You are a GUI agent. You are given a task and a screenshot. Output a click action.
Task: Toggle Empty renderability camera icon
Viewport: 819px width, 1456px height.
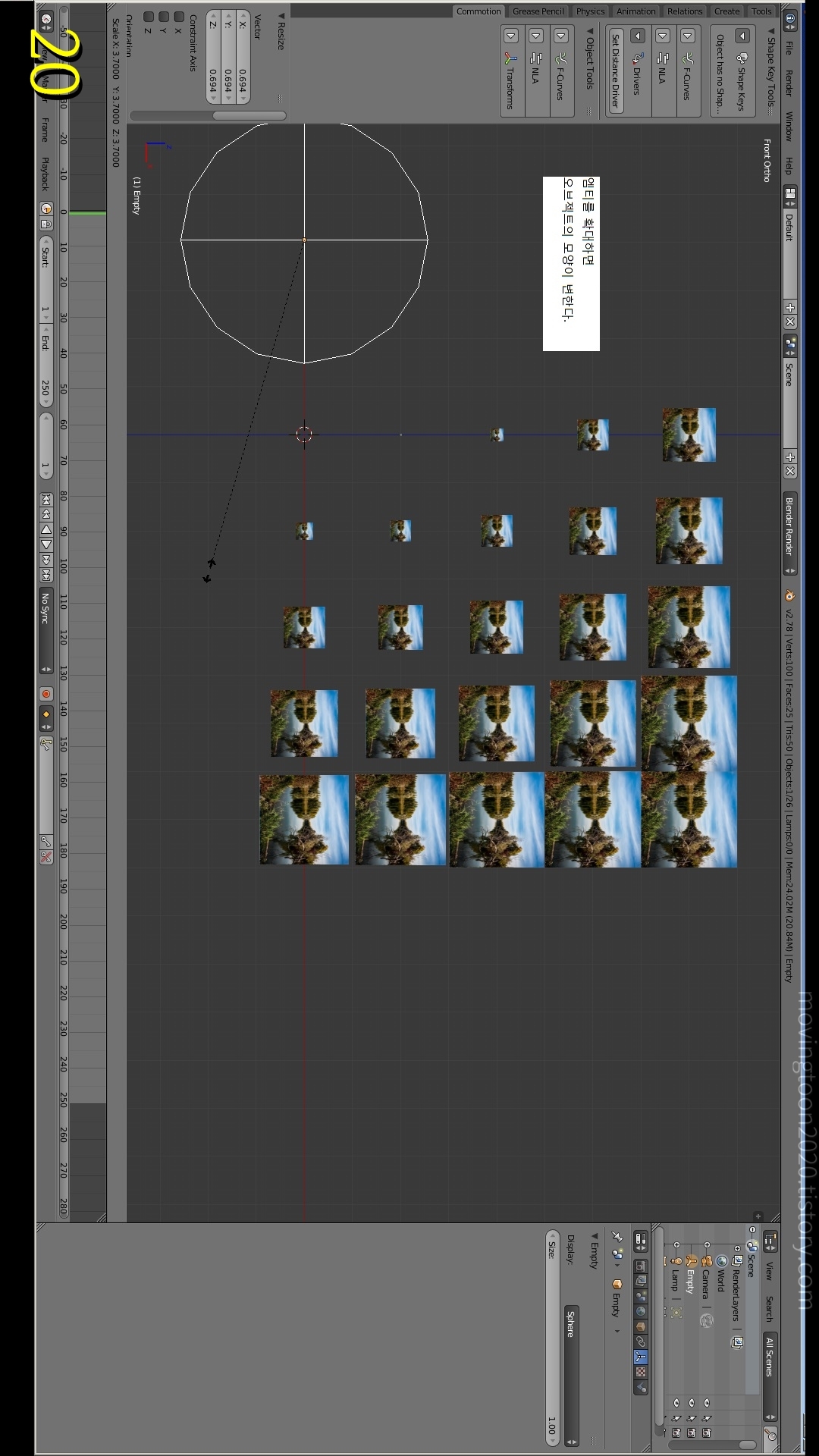click(x=692, y=1433)
